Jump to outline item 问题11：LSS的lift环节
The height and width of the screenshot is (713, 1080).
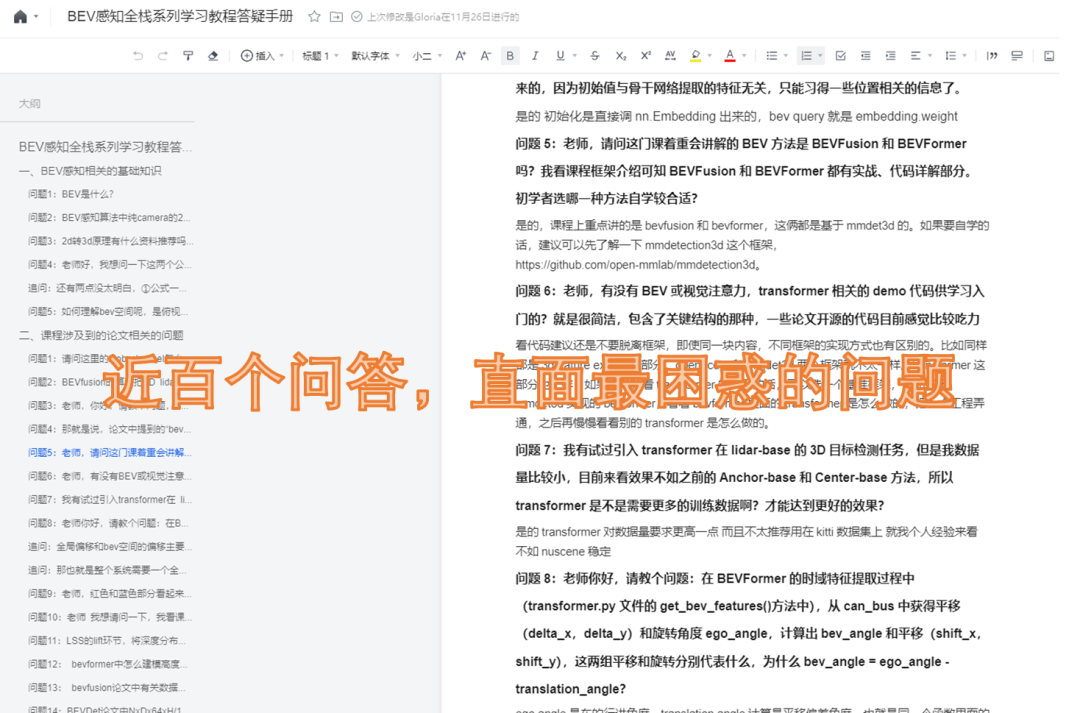(107, 641)
